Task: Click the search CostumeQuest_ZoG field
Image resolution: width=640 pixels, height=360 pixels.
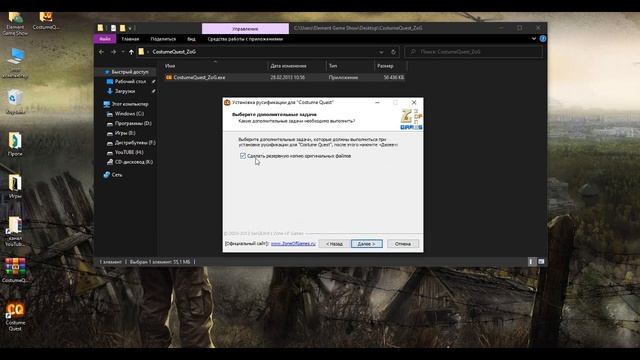Action: (x=473, y=52)
